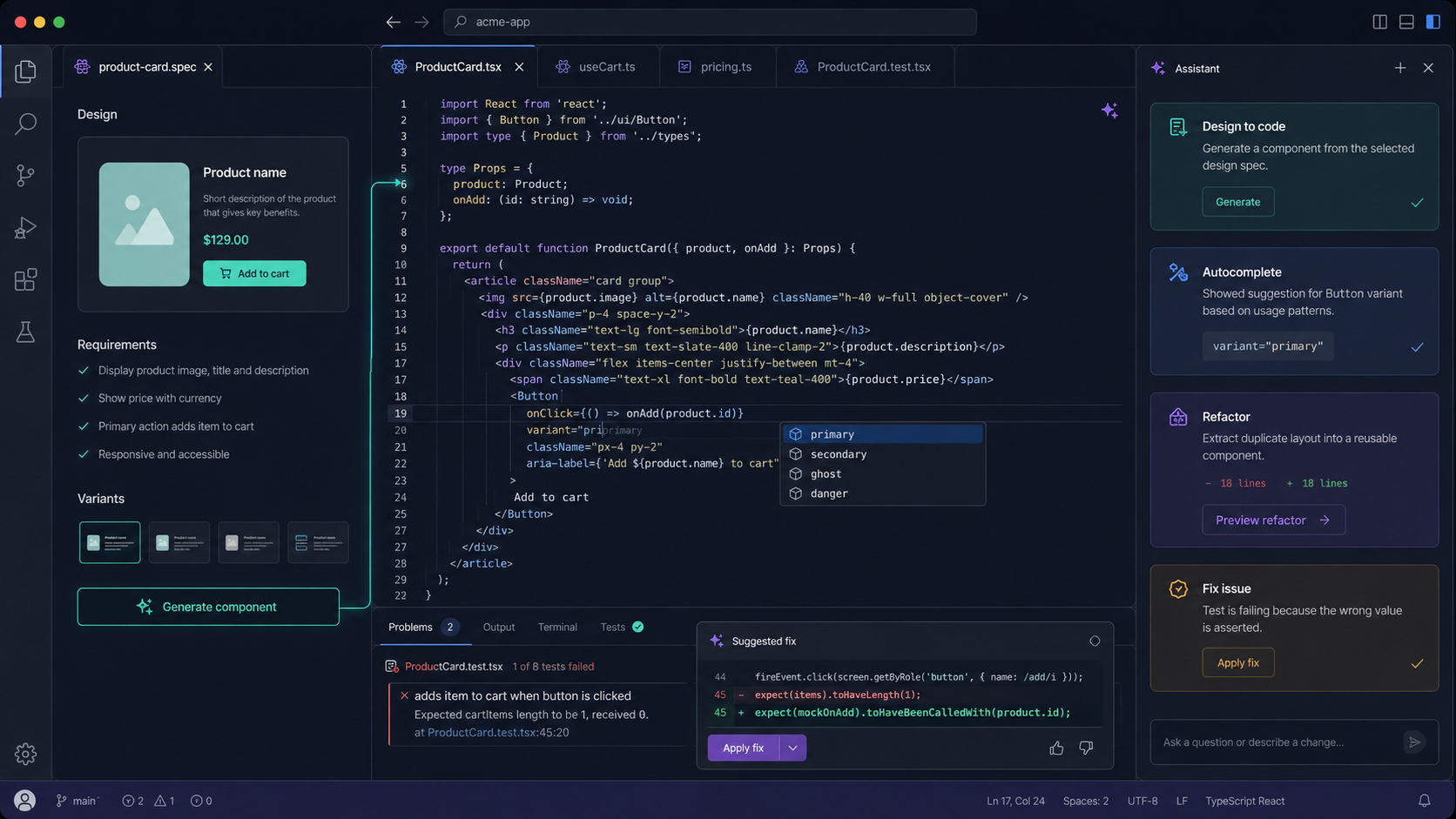1456x819 pixels.
Task: Select the fourth variant thumbnail
Action: 318,542
